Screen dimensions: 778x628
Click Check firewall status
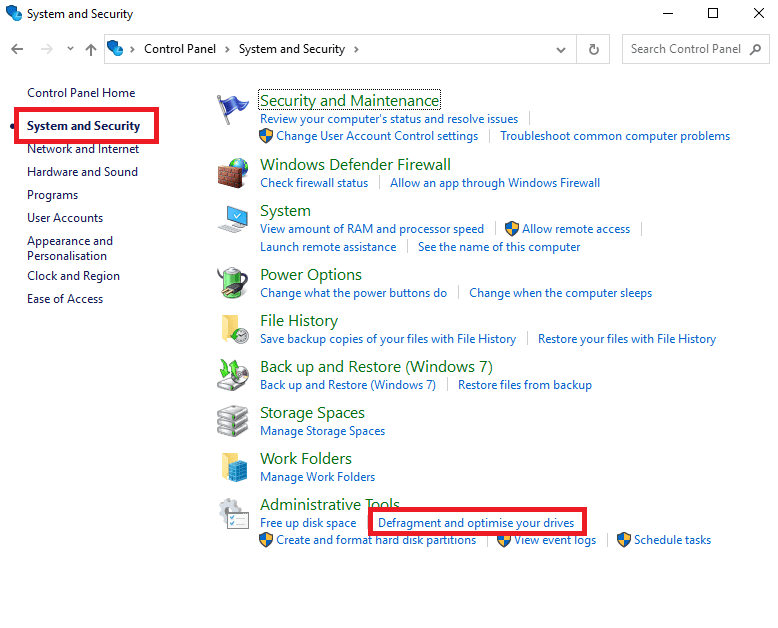(314, 183)
